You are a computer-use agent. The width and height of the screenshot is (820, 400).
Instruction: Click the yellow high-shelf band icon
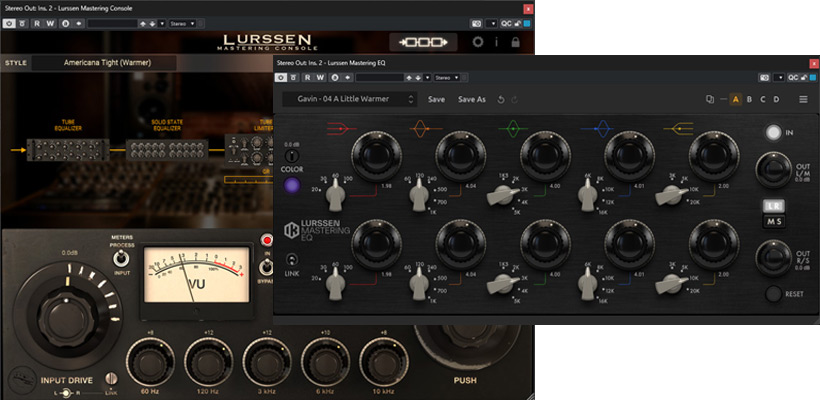pos(678,128)
